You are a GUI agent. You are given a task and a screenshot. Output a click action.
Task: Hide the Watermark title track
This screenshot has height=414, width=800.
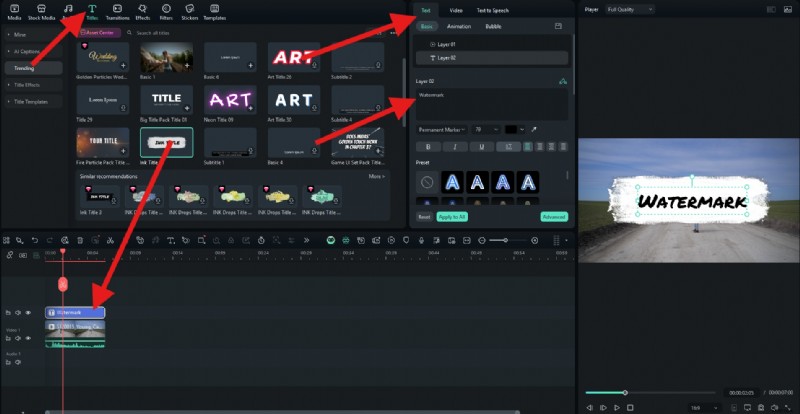pyautogui.click(x=28, y=312)
